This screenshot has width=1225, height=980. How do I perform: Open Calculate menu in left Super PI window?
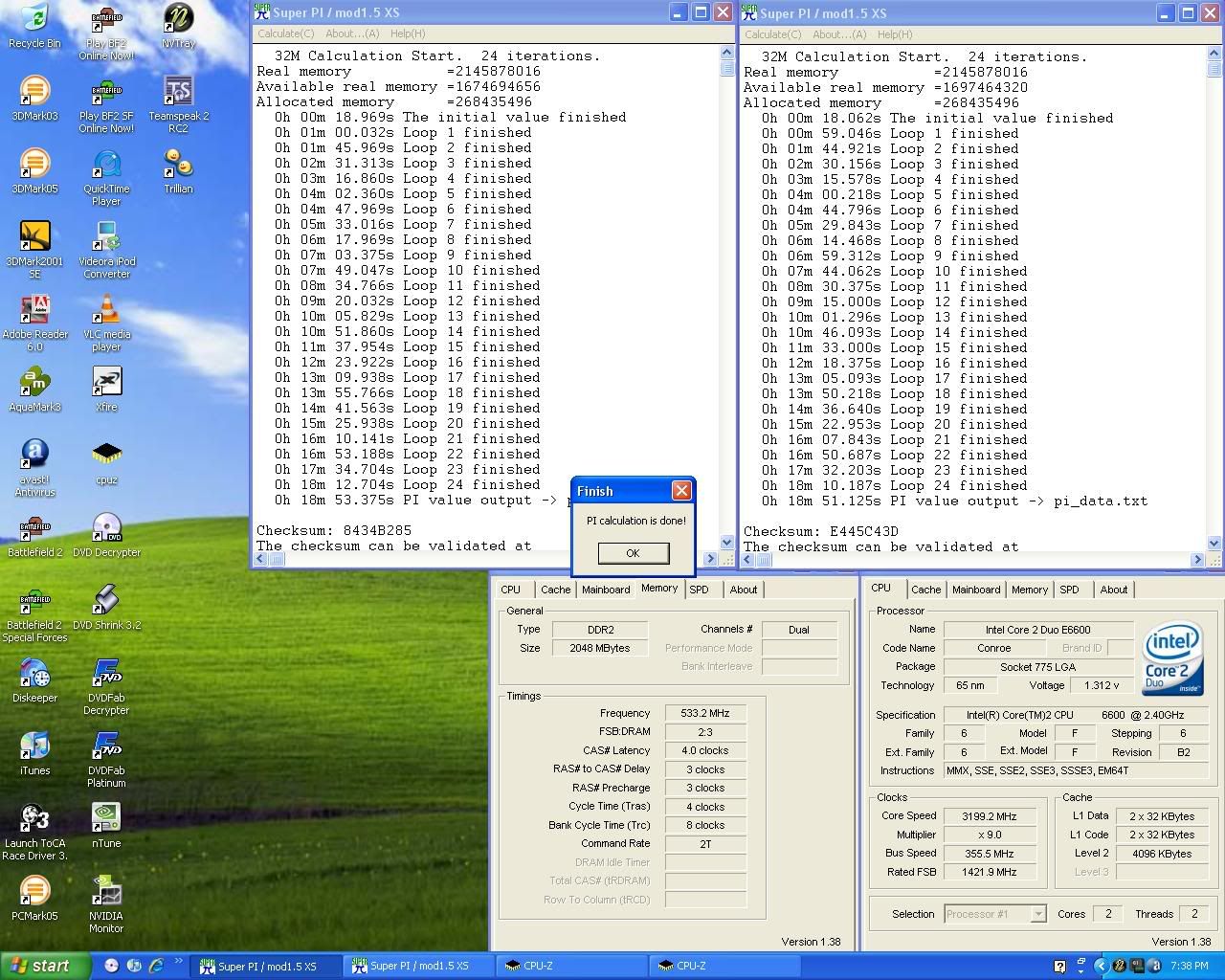point(285,33)
